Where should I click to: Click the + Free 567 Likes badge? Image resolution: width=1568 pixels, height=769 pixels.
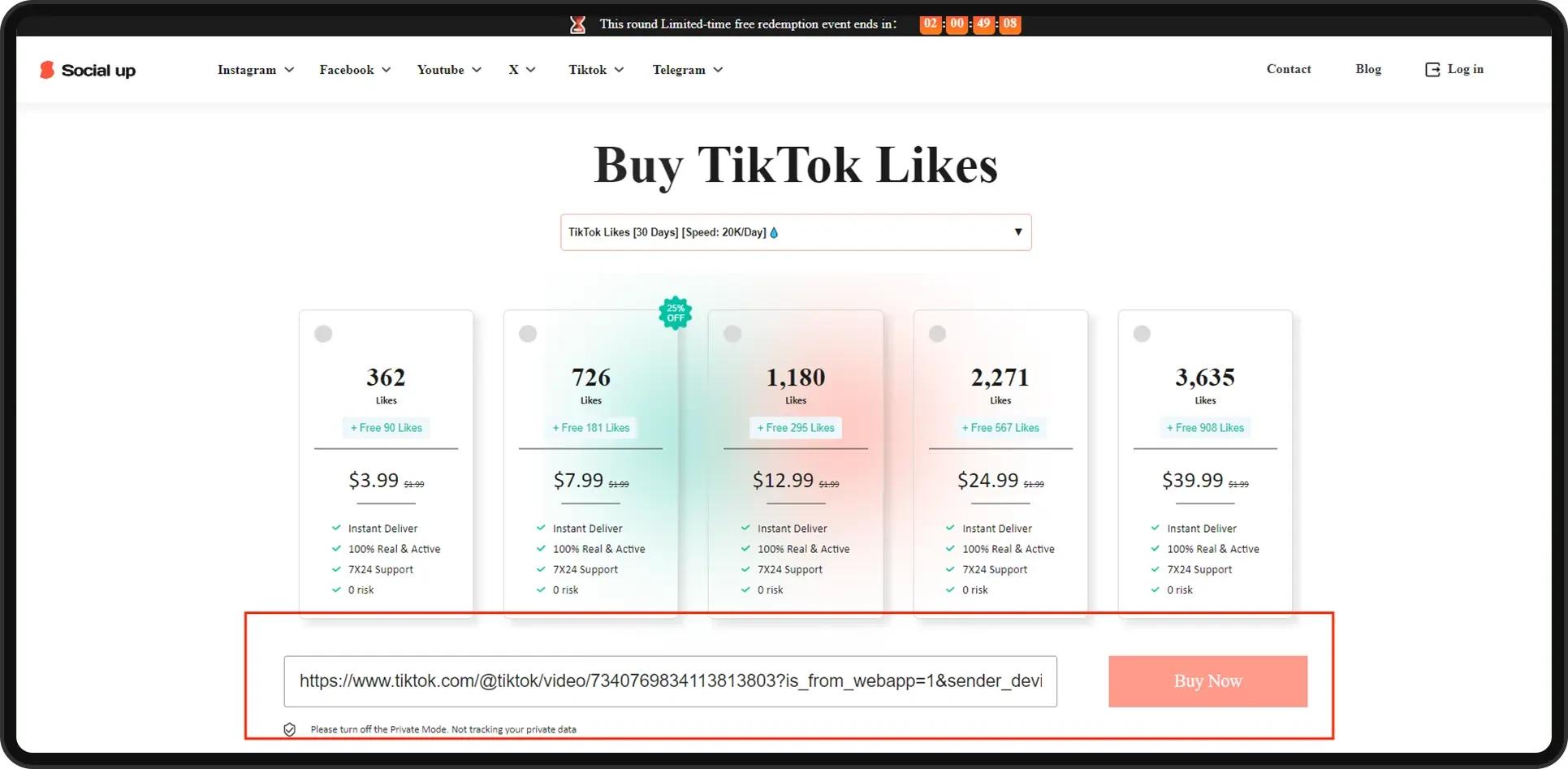tap(1000, 428)
